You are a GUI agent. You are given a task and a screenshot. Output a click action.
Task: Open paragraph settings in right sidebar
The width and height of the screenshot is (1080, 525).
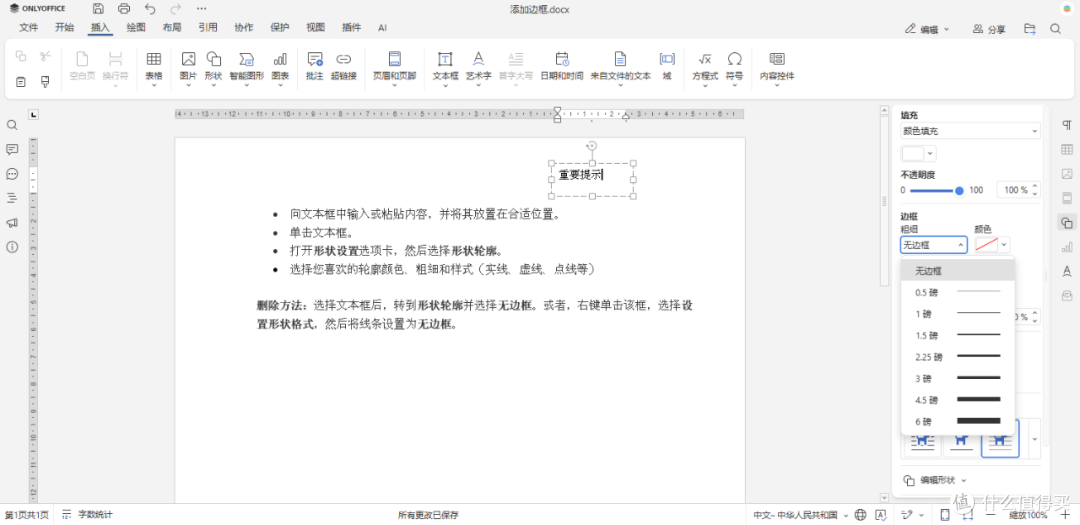pos(1067,125)
